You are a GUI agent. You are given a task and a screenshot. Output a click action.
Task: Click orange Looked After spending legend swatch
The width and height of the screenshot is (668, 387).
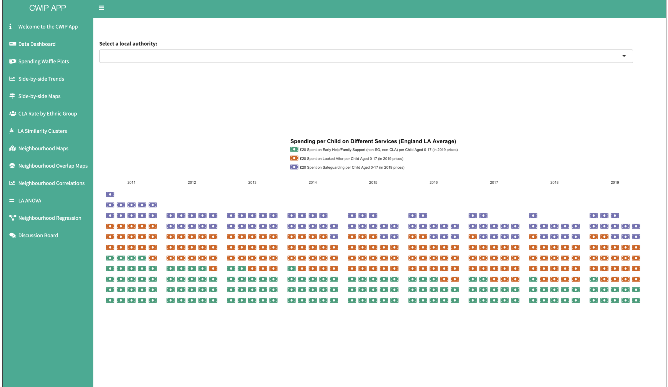point(294,158)
